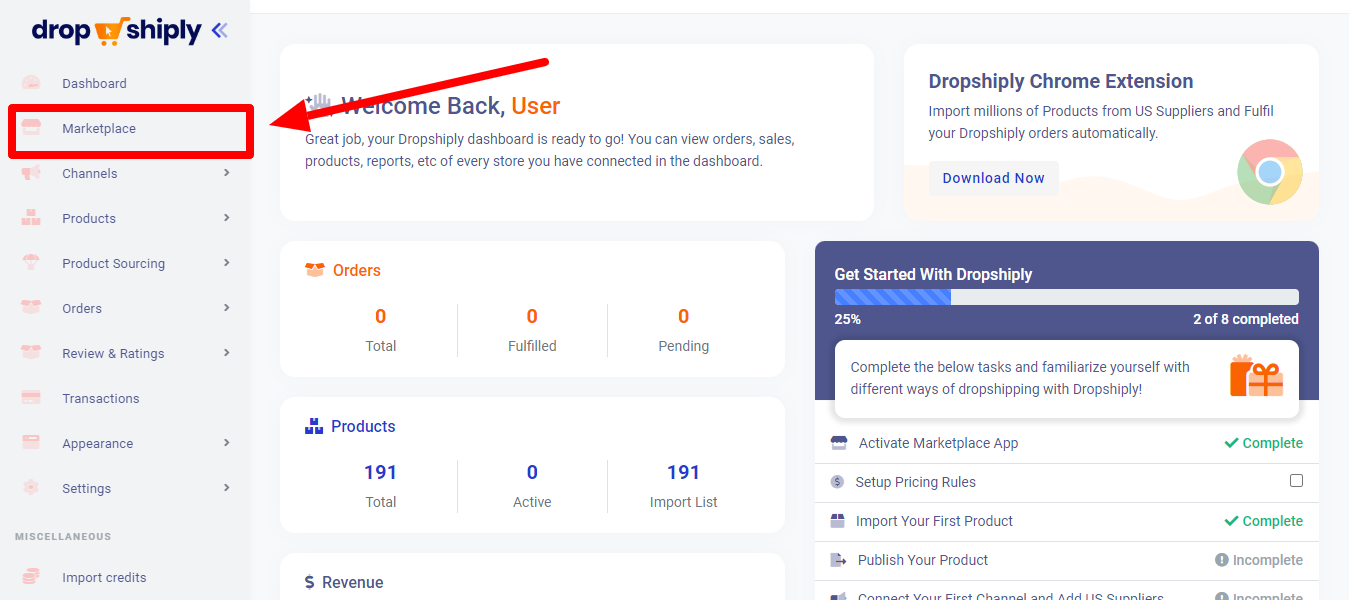Go to Transactions page
Image resolution: width=1349 pixels, height=600 pixels.
click(101, 398)
